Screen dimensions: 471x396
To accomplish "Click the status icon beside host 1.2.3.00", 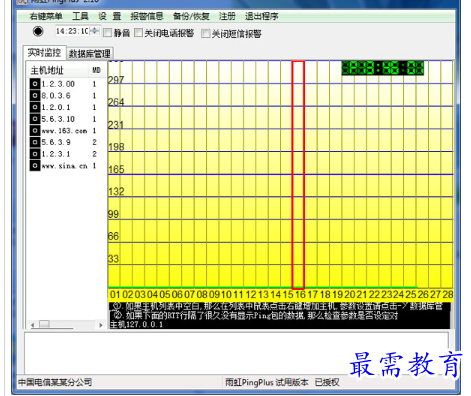I will tap(35, 84).
